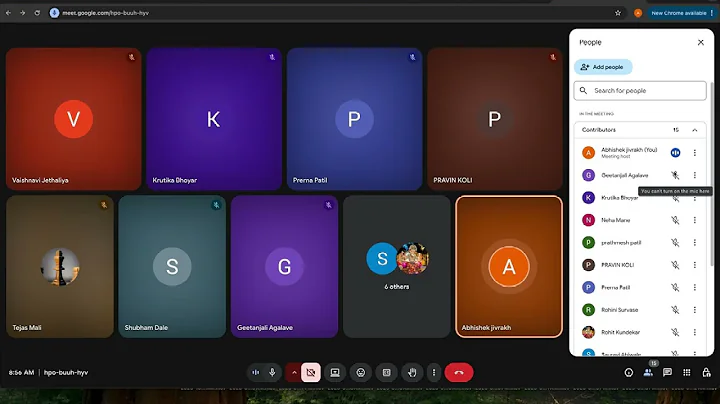The height and width of the screenshot is (404, 720).
Task: Select Shubham Dale video tile
Action: coord(172,267)
